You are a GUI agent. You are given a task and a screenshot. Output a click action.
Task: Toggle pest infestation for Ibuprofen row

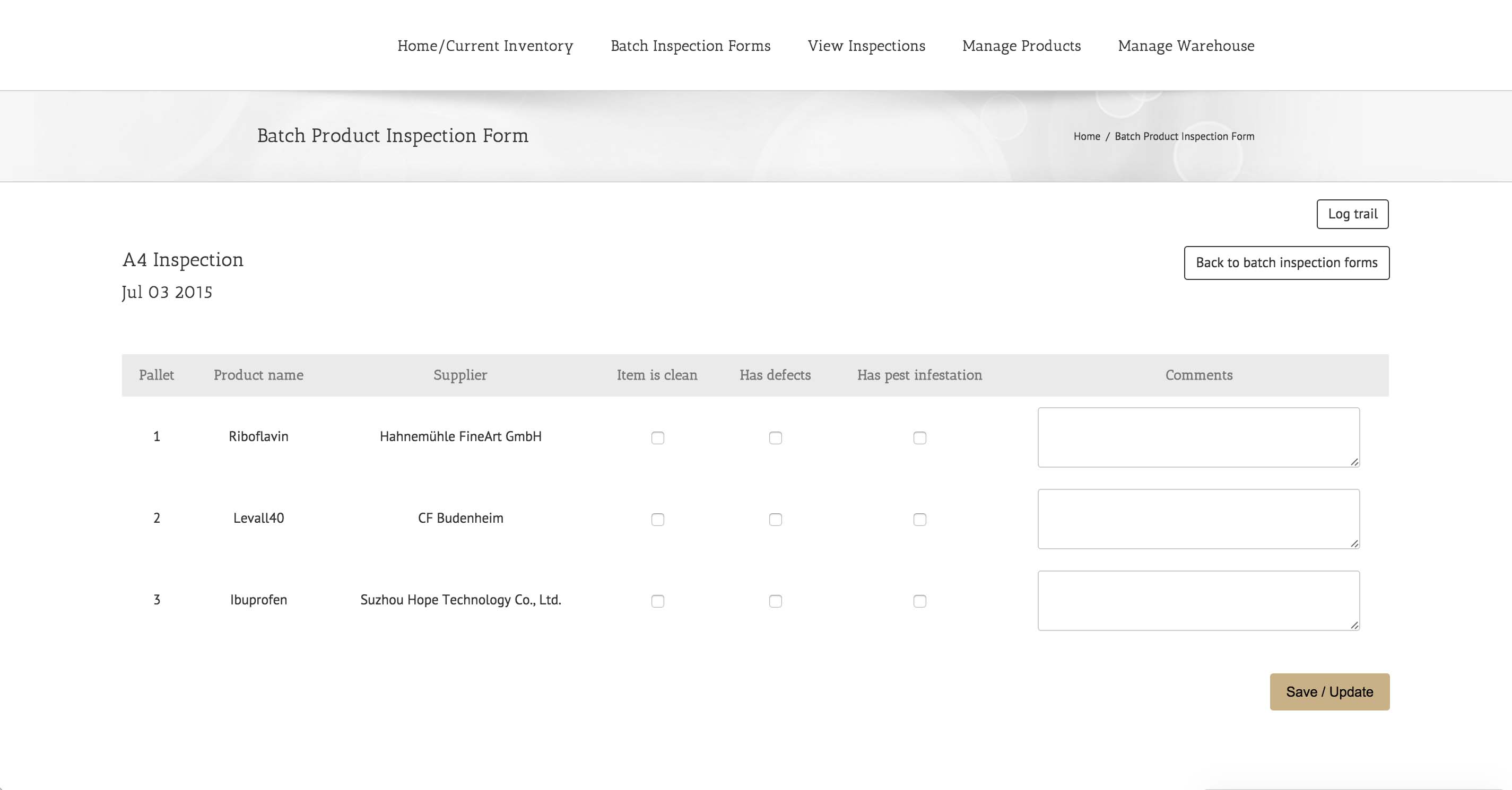click(x=920, y=601)
